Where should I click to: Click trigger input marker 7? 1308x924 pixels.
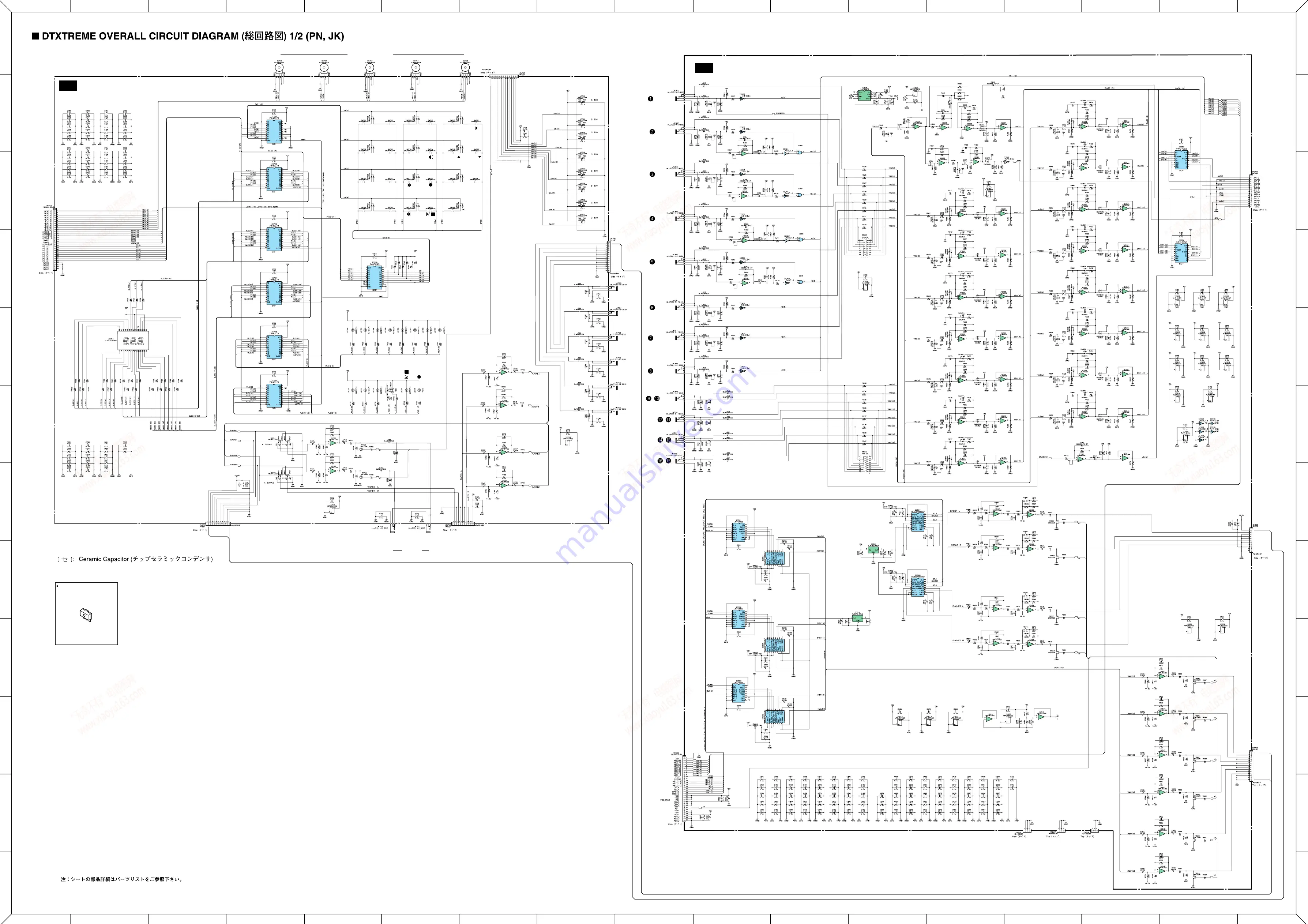651,338
